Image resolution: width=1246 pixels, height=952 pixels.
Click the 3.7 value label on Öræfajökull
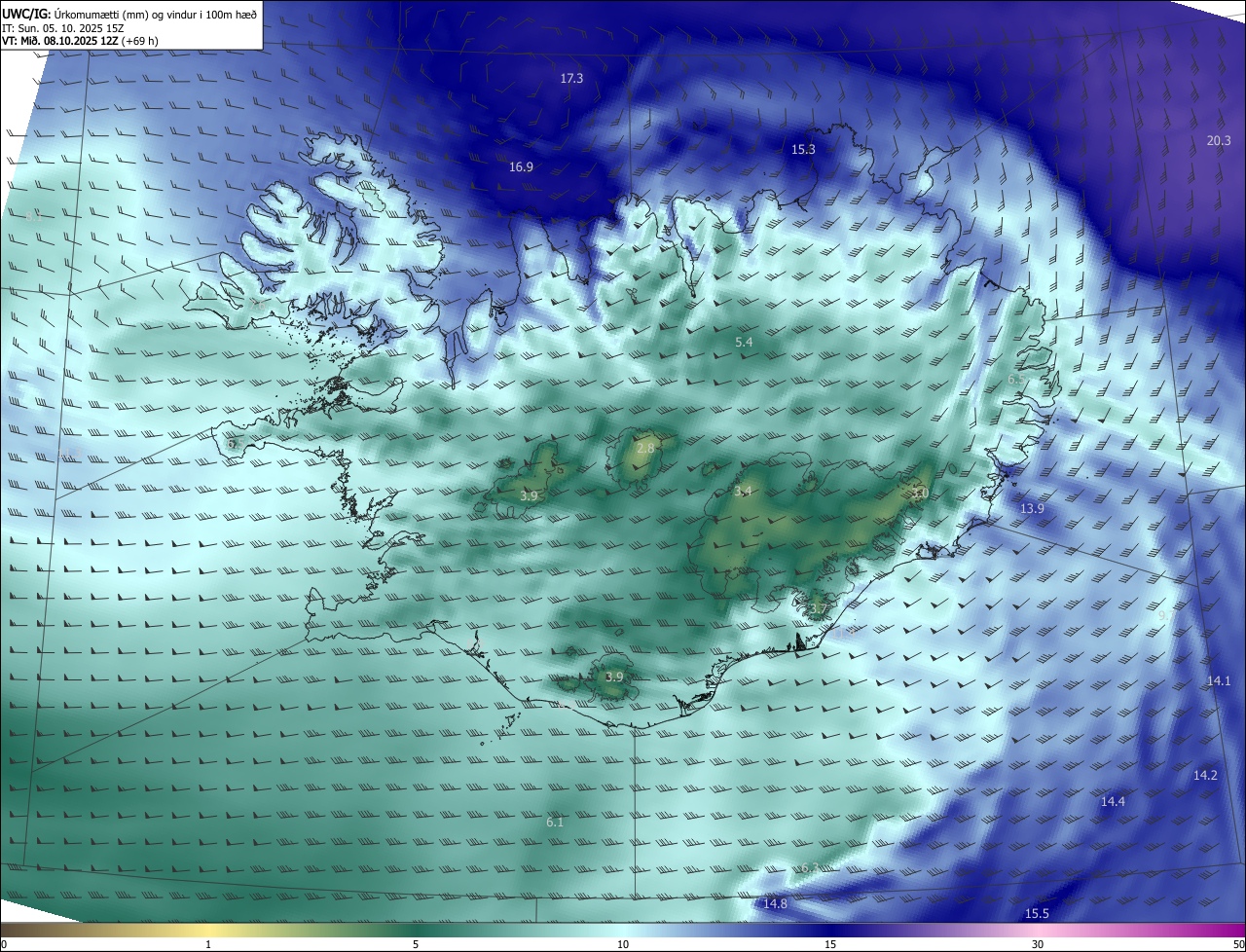(818, 609)
